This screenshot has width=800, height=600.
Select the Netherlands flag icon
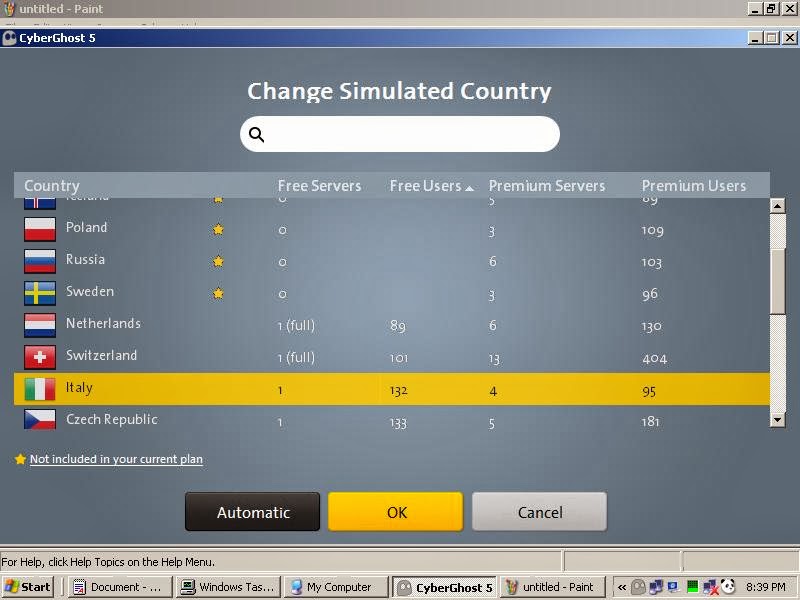click(40, 325)
